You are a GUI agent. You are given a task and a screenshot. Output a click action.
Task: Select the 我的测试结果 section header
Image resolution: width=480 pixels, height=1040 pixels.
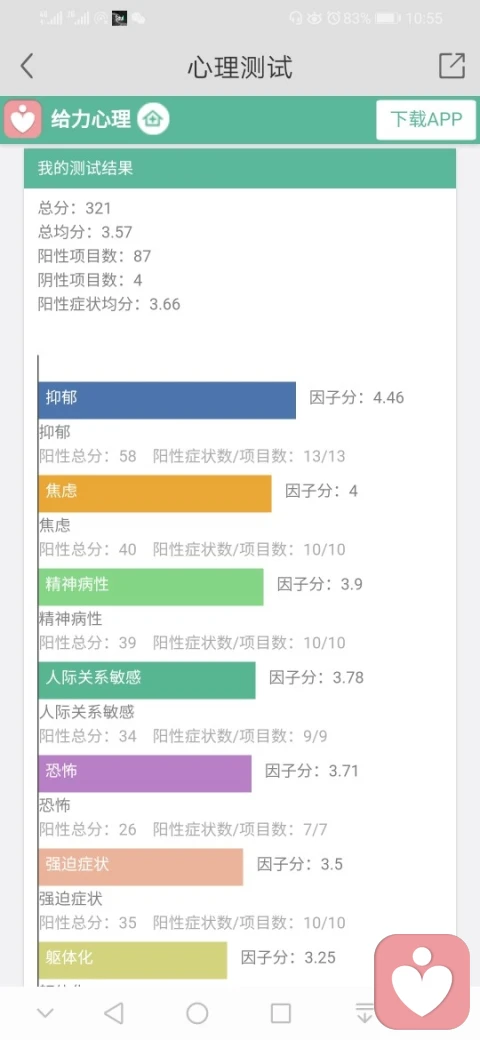click(240, 168)
